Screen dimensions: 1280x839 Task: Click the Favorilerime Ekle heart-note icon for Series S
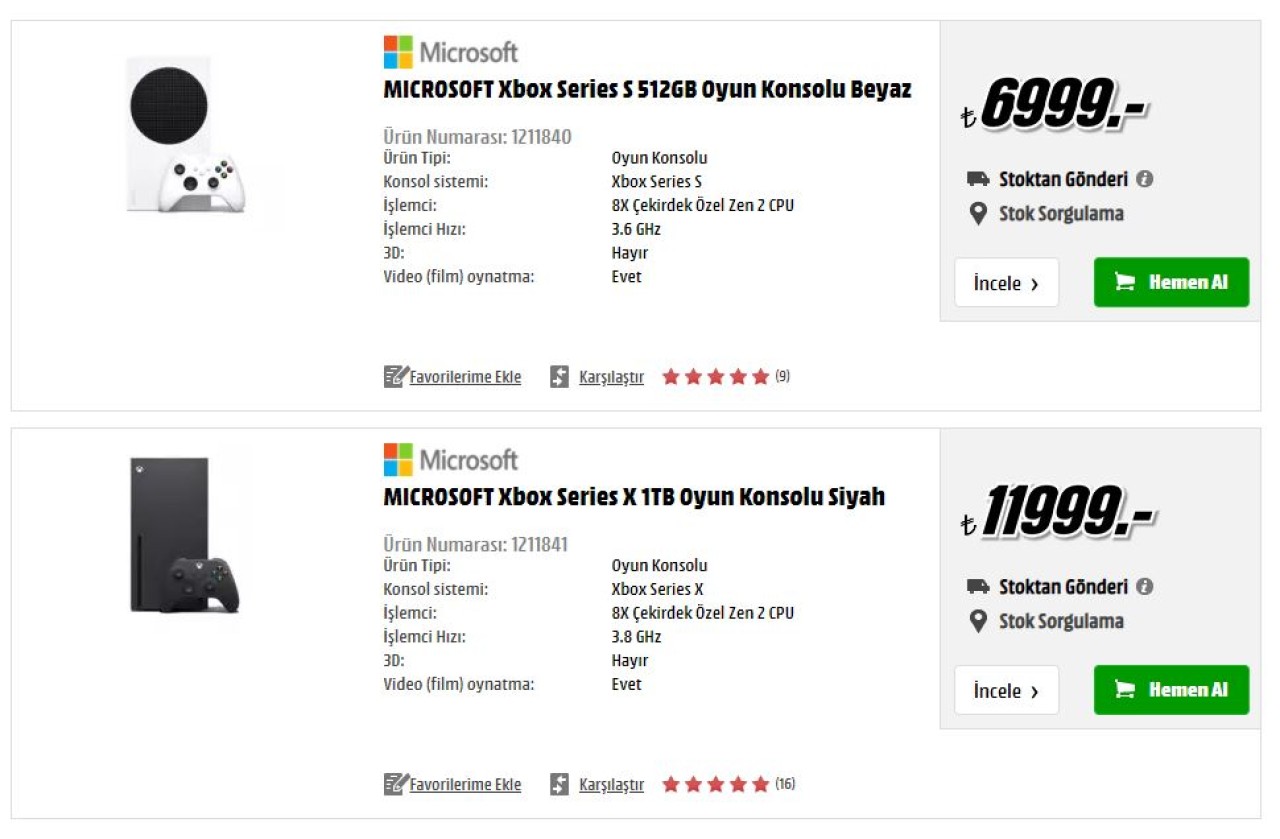point(392,376)
